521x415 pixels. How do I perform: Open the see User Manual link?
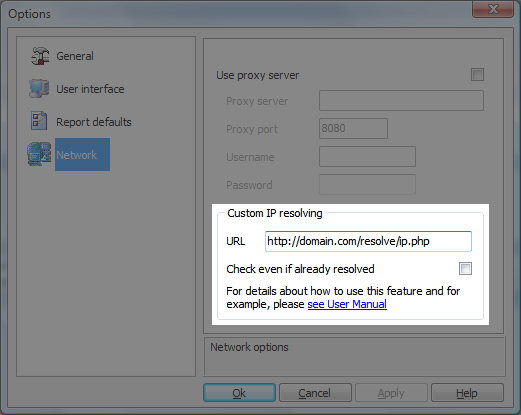[x=347, y=304]
